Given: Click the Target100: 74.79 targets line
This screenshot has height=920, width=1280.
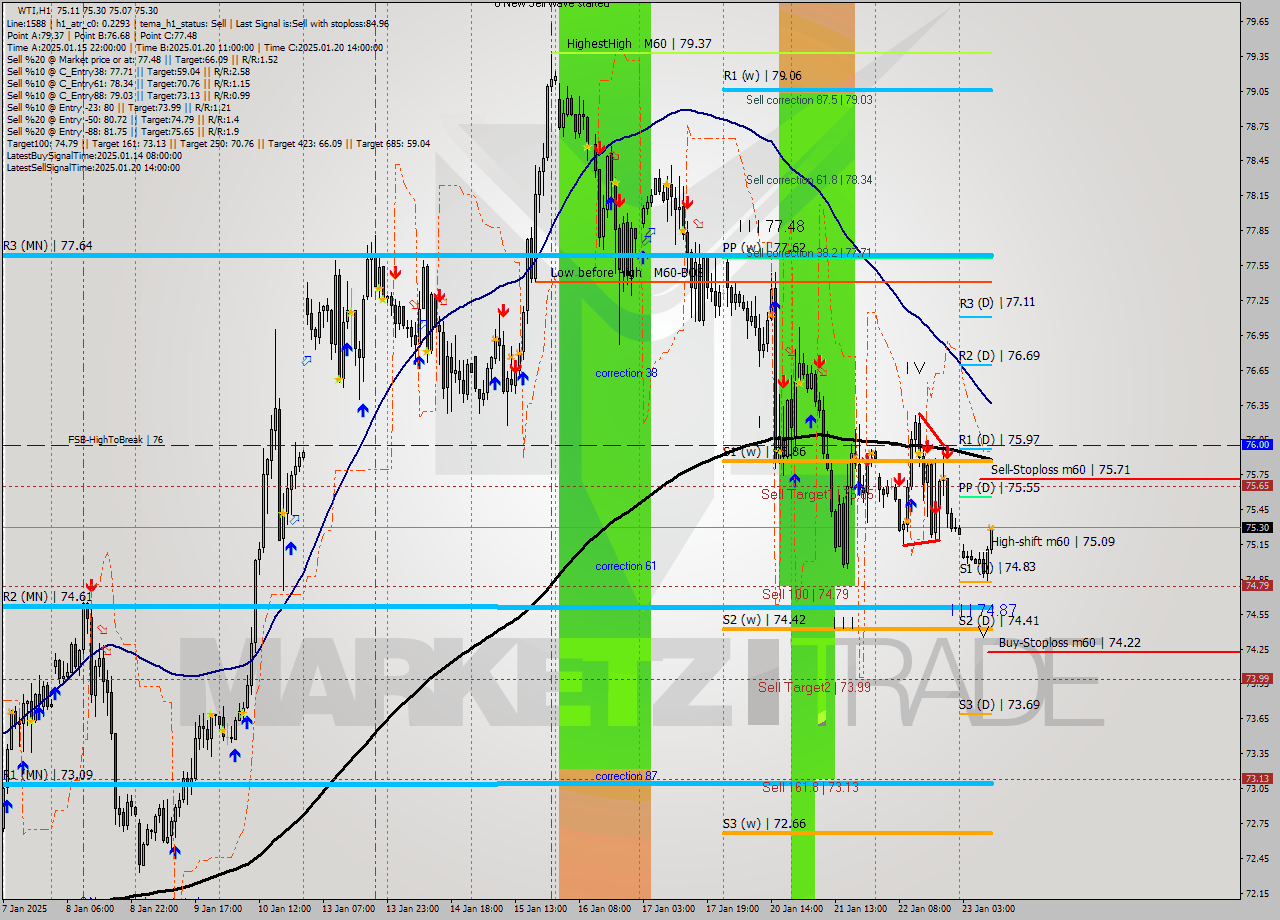Looking at the screenshot, I should (x=218, y=143).
